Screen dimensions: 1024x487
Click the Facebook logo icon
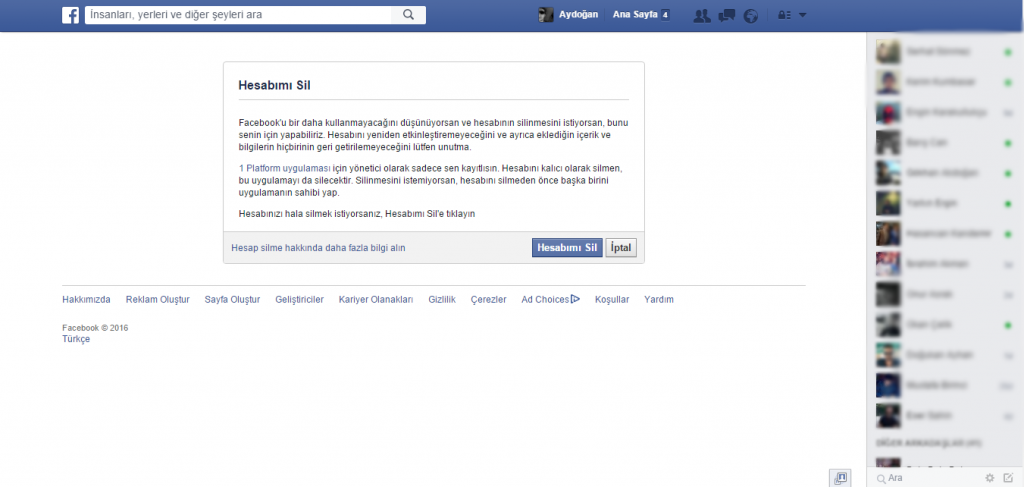pos(71,15)
